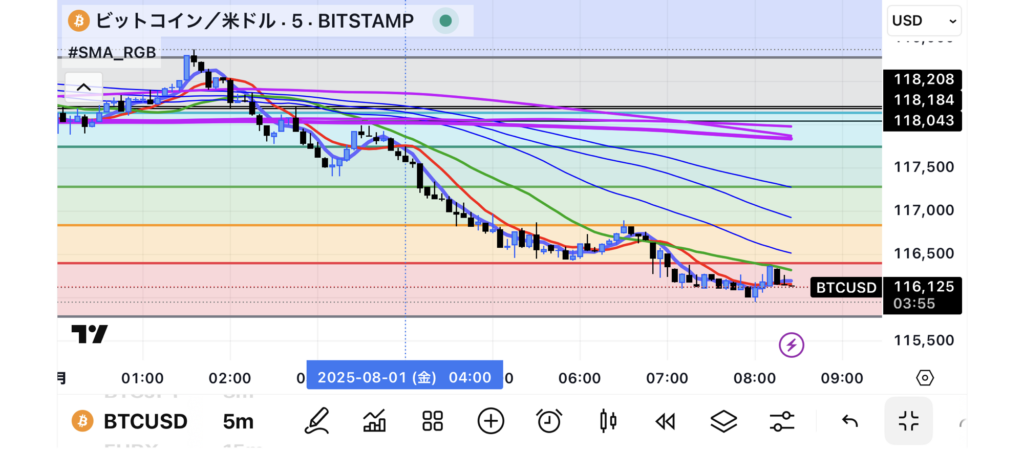Open chart settings sliders icon
The width and height of the screenshot is (1024, 473).
[780, 421]
